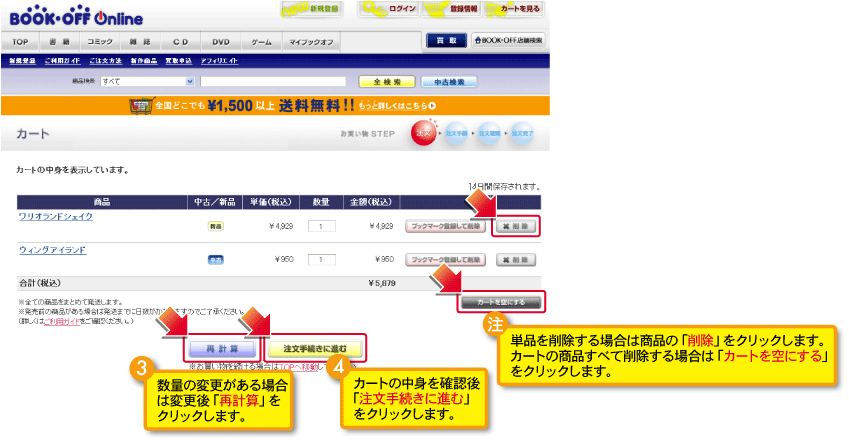Switch to the CD tab
Image resolution: width=849 pixels, height=442 pixels.
click(180, 42)
